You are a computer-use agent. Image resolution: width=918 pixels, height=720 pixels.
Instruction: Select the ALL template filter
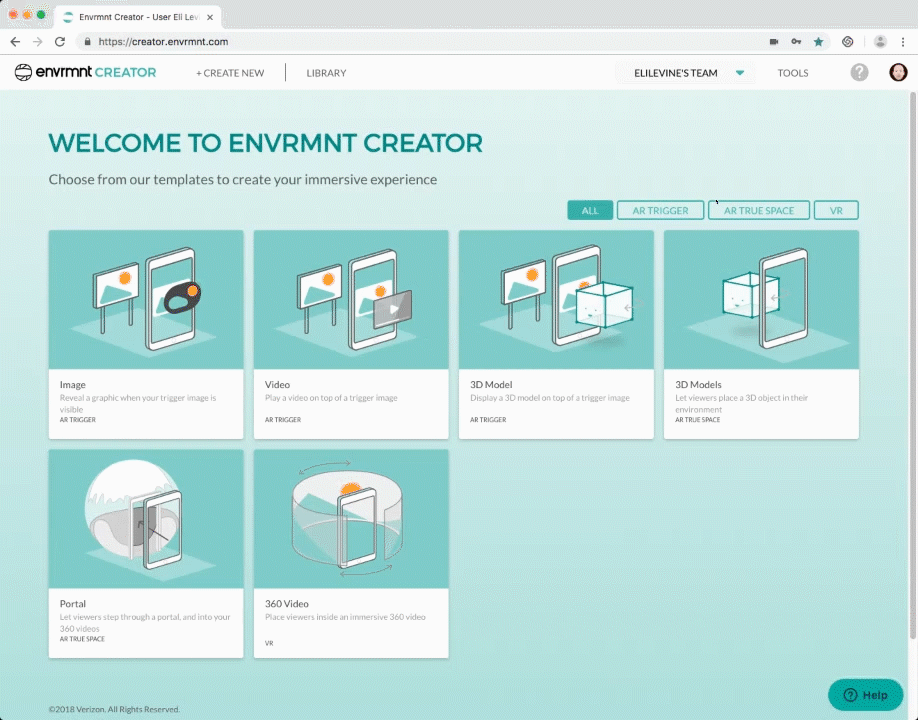(x=590, y=210)
